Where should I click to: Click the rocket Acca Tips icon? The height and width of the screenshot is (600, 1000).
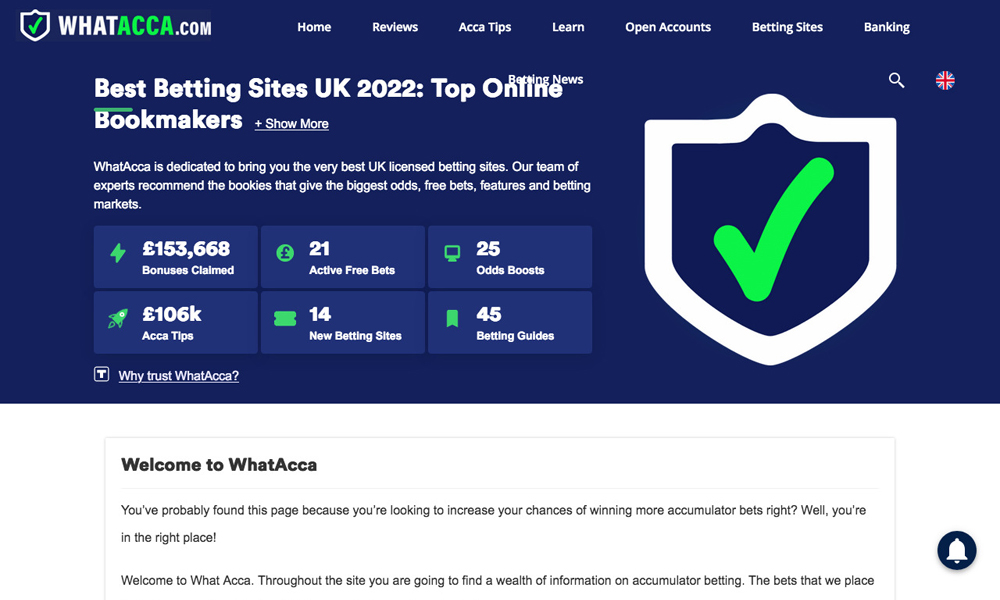118,319
